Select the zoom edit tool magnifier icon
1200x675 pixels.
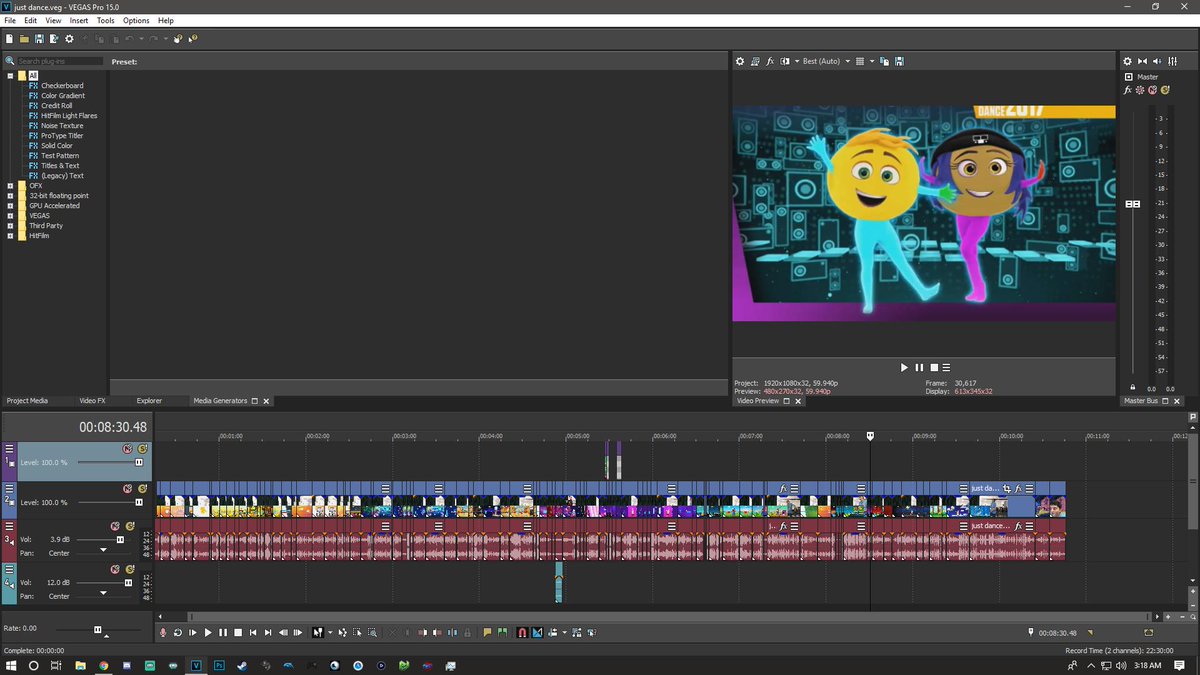click(372, 632)
